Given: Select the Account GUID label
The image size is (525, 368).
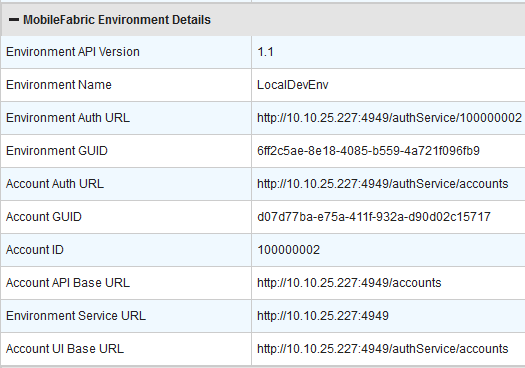Looking at the screenshot, I should click(44, 217).
